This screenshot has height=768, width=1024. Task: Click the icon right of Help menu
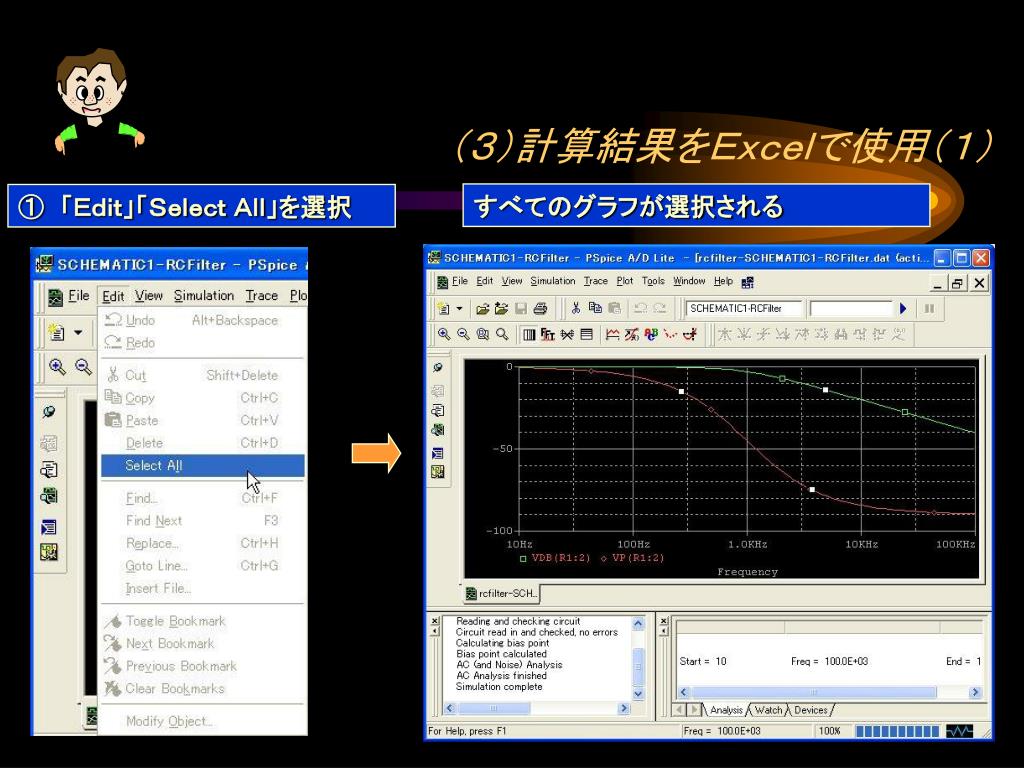(748, 281)
